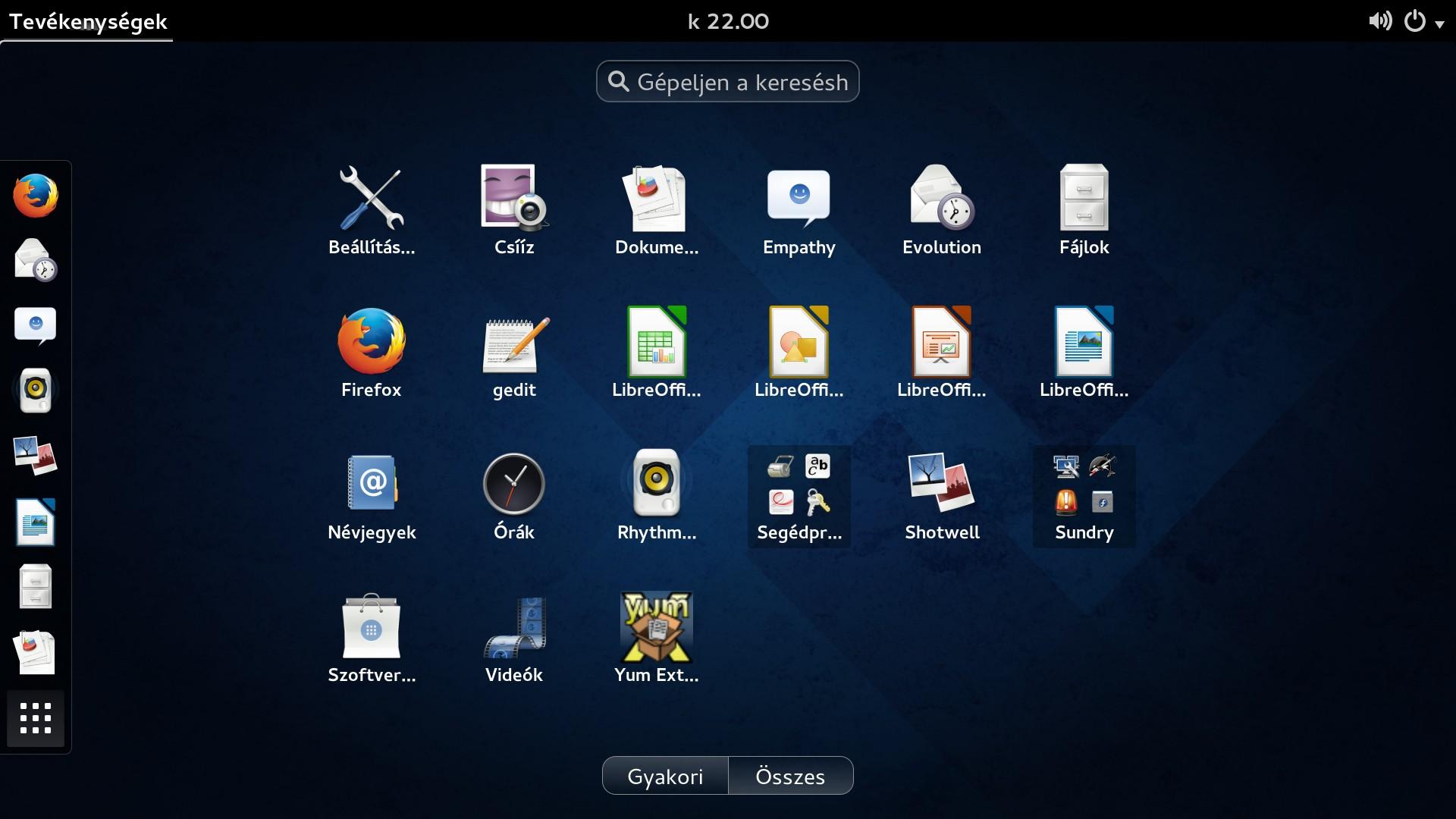Launch Firefox from the left dock
Screen dimensions: 1456x819
click(x=36, y=196)
